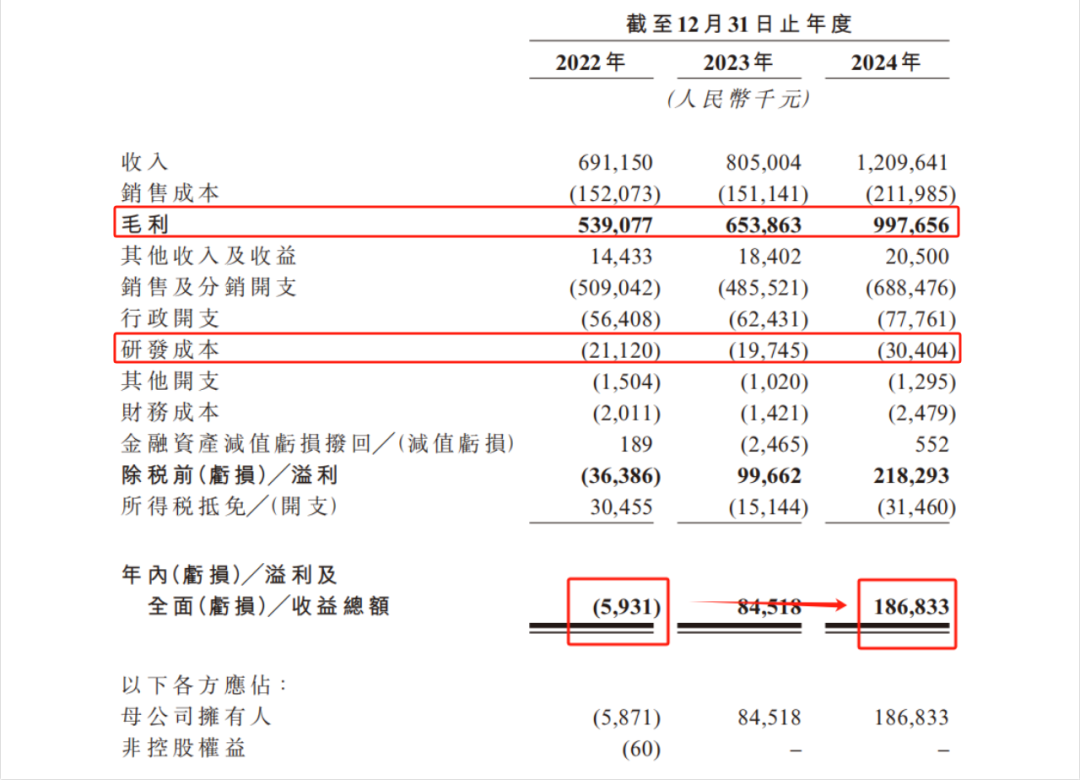Viewport: 1080px width, 780px height.
Task: Click the red-boxed 186,833 total figure
Action: coord(907,606)
